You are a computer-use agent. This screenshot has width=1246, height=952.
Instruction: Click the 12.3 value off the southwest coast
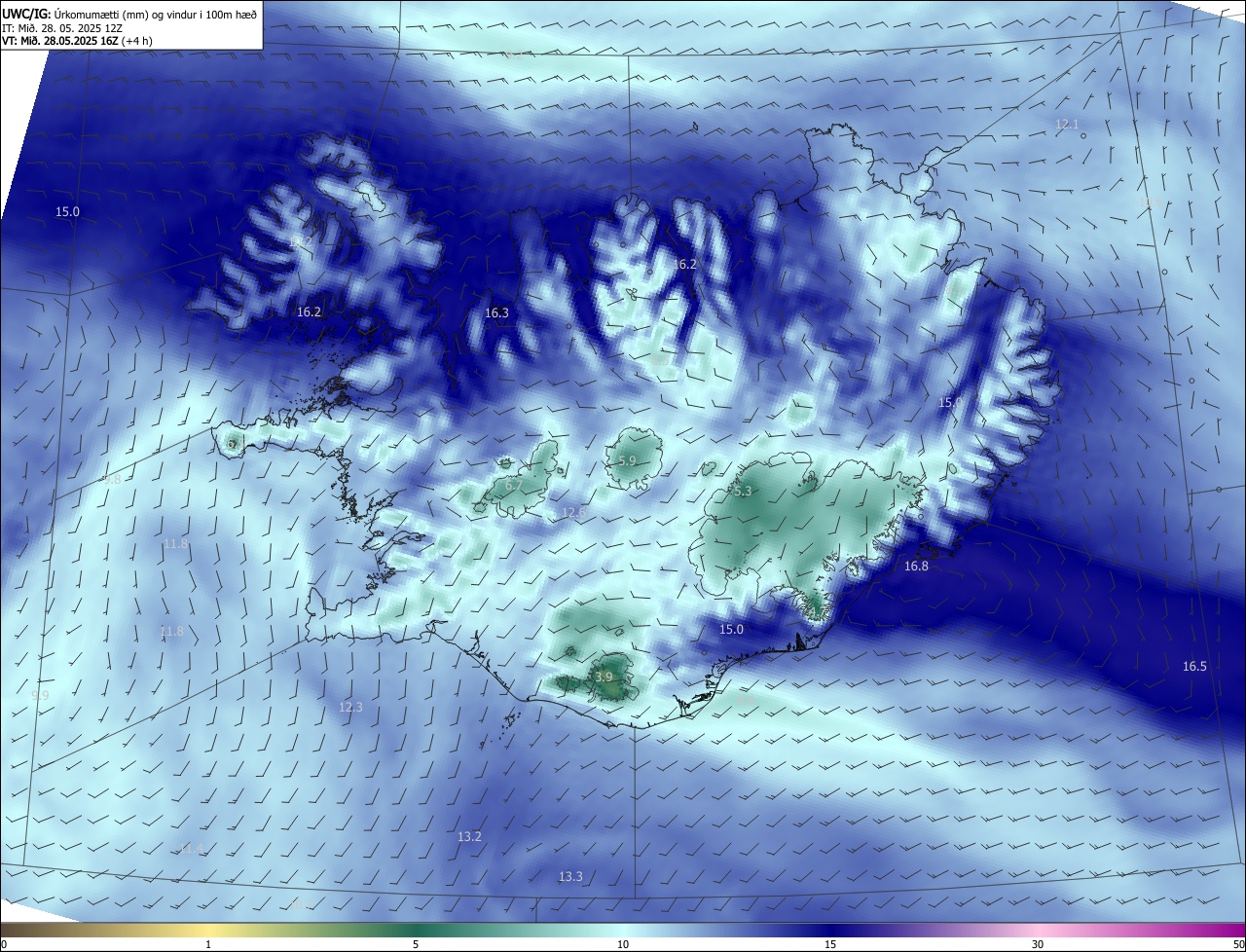coord(350,708)
